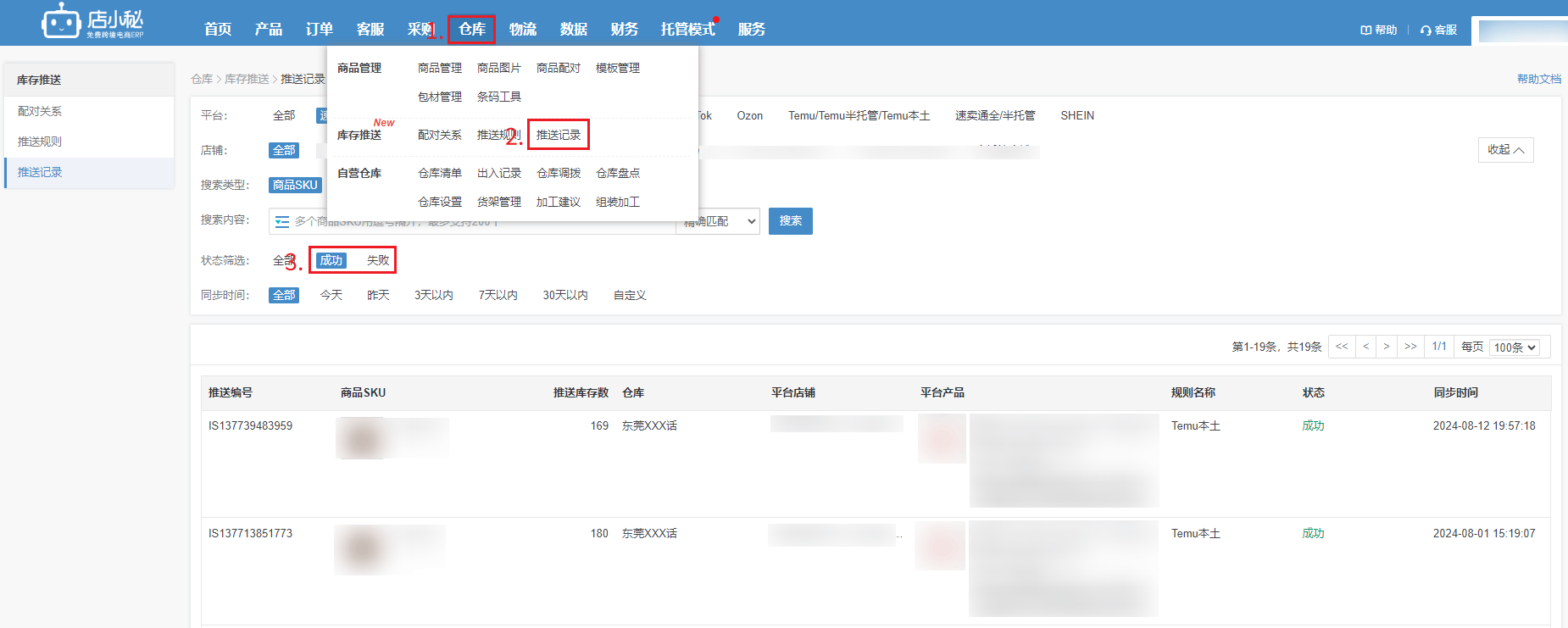The width and height of the screenshot is (1568, 628).
Task: Click push number IS137739483959
Action: pos(251,425)
